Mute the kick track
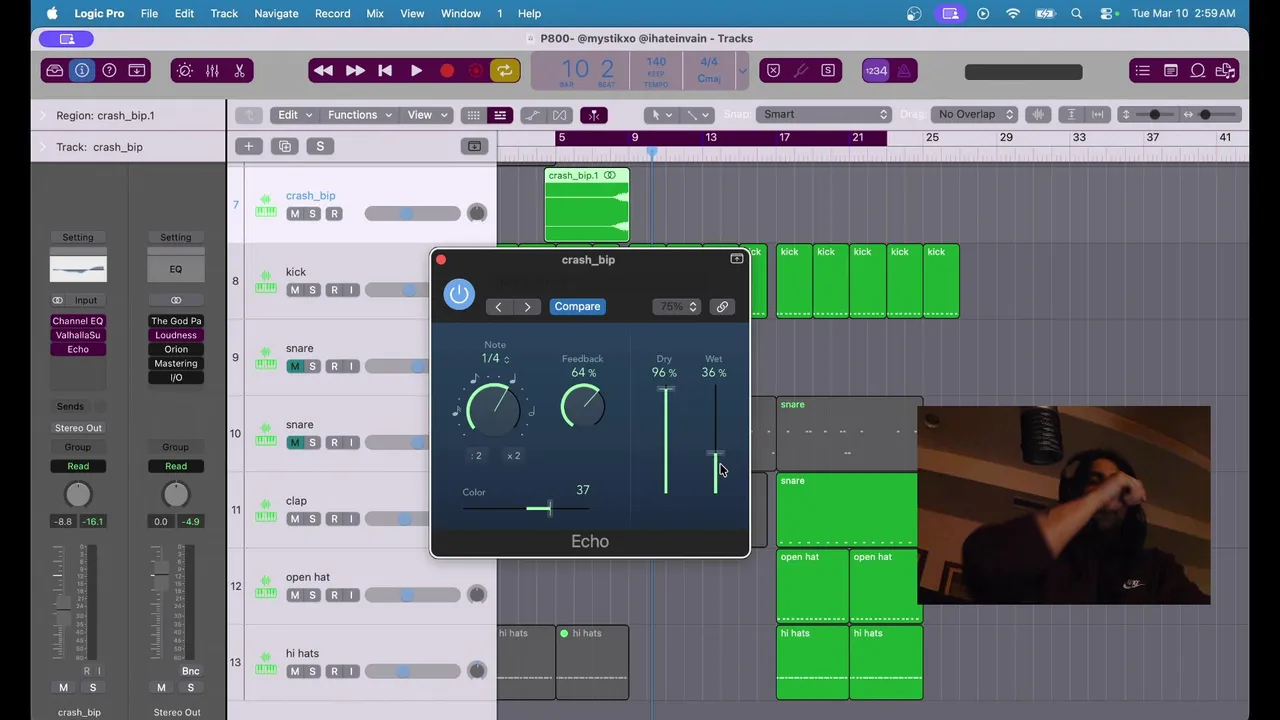This screenshot has height=720, width=1280. pos(294,290)
